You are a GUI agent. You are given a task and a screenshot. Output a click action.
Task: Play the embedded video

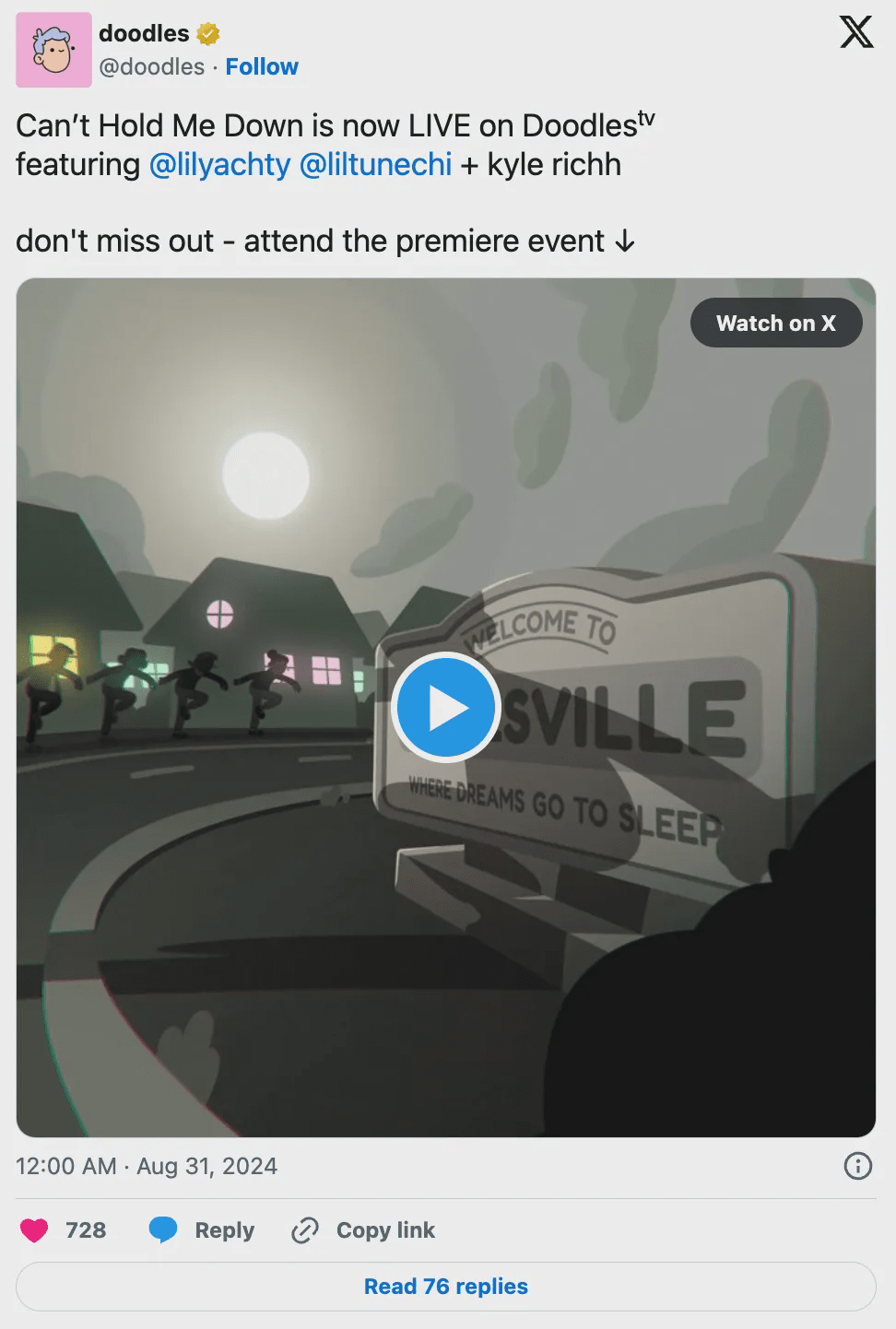pyautogui.click(x=445, y=708)
